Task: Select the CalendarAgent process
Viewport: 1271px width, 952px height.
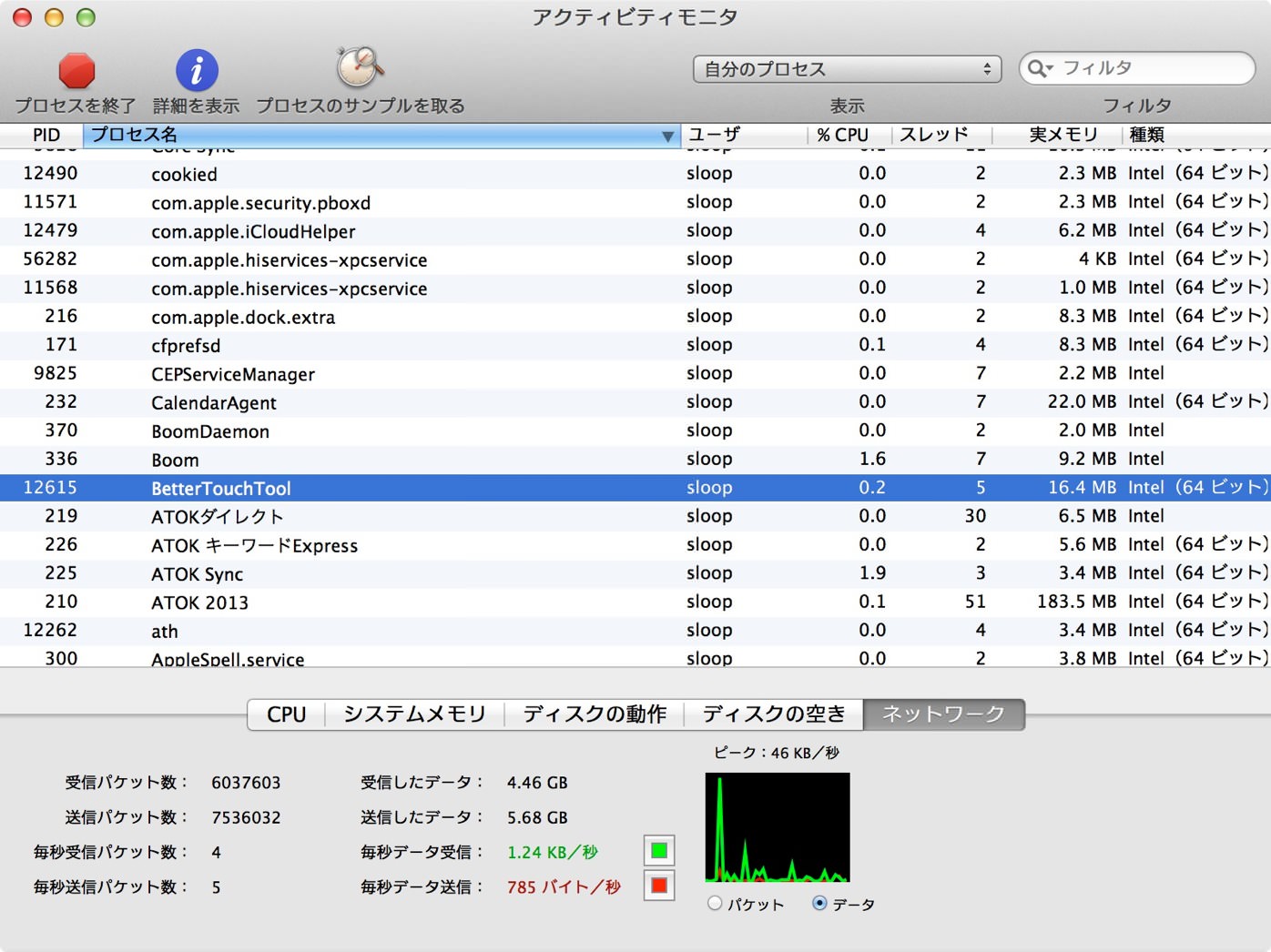Action: (x=635, y=402)
